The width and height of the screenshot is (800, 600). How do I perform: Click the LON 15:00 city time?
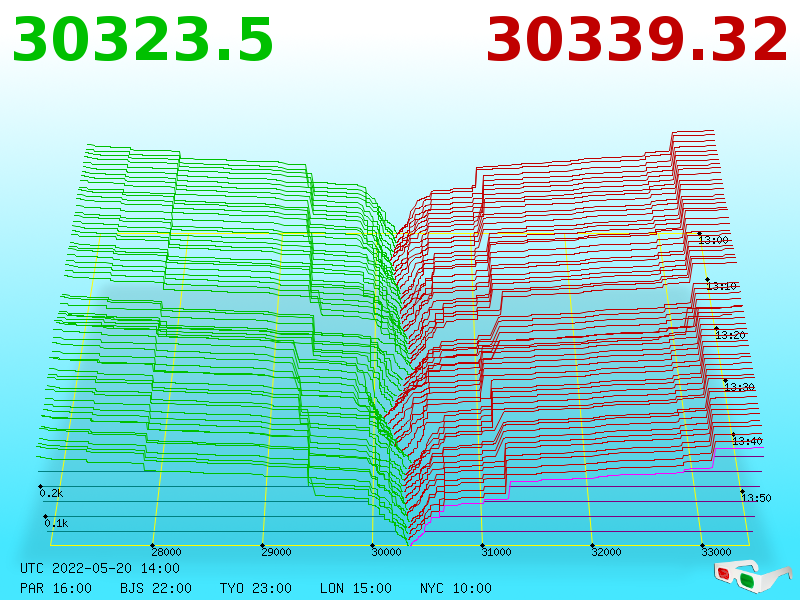click(x=356, y=588)
